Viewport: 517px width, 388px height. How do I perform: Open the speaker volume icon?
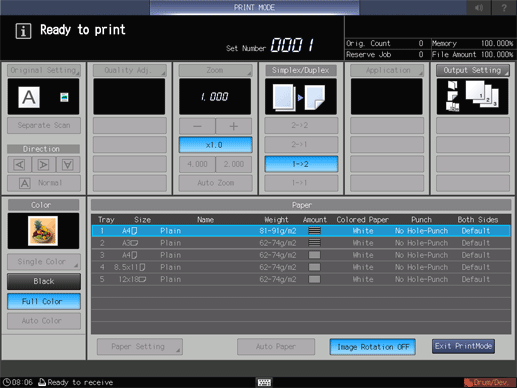coord(479,8)
